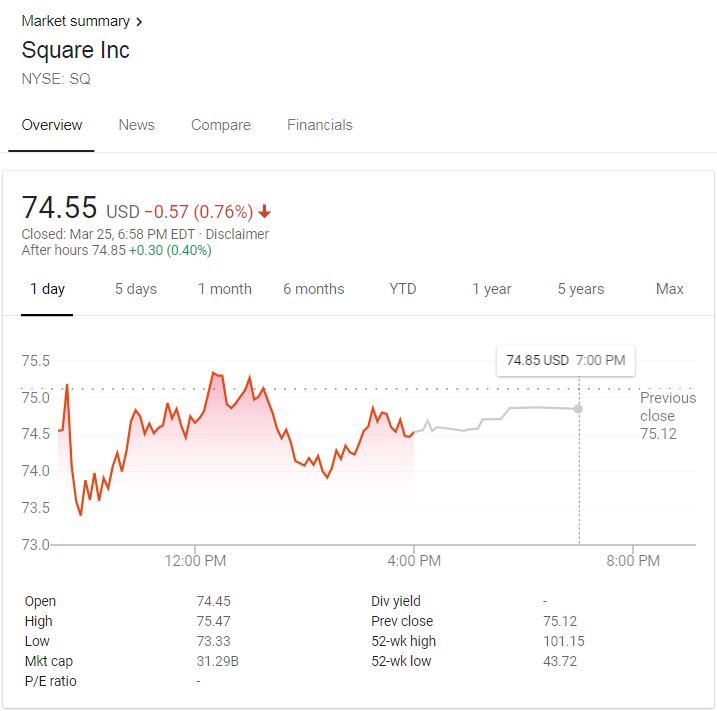Select the Max chart range
The height and width of the screenshot is (711, 717).
point(670,289)
